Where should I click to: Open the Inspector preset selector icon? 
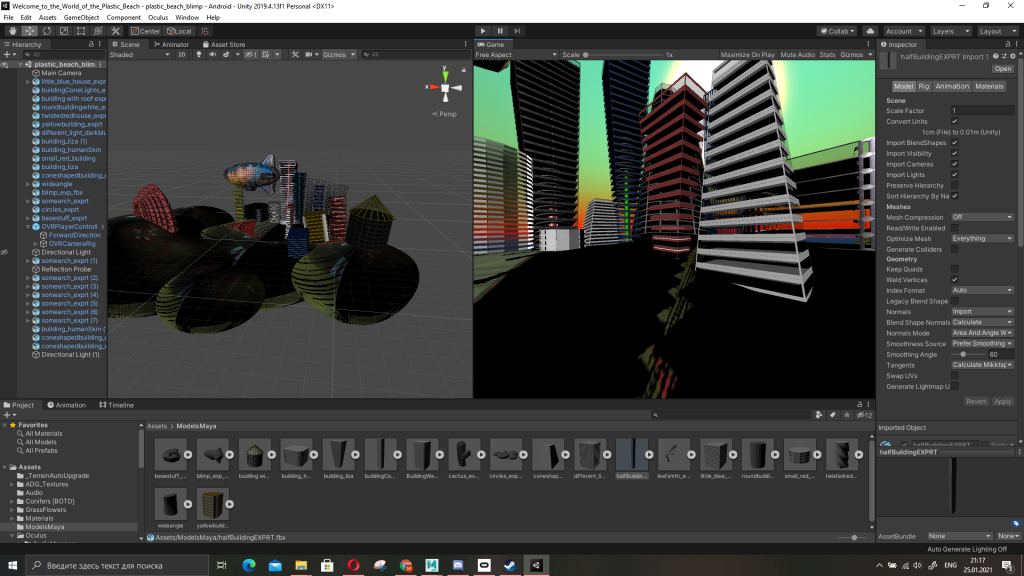1004,56
